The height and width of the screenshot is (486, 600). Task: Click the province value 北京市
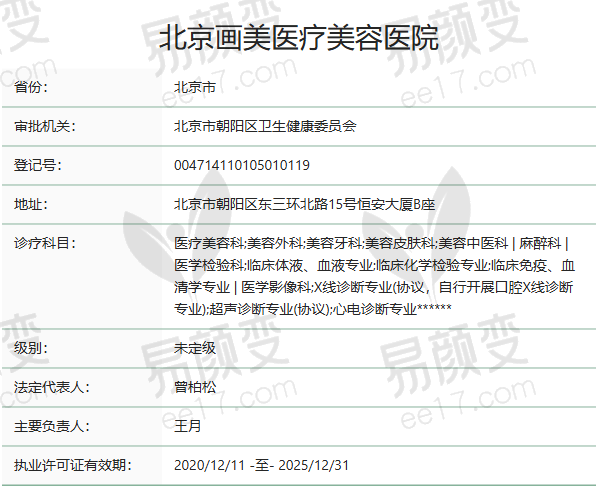click(195, 87)
